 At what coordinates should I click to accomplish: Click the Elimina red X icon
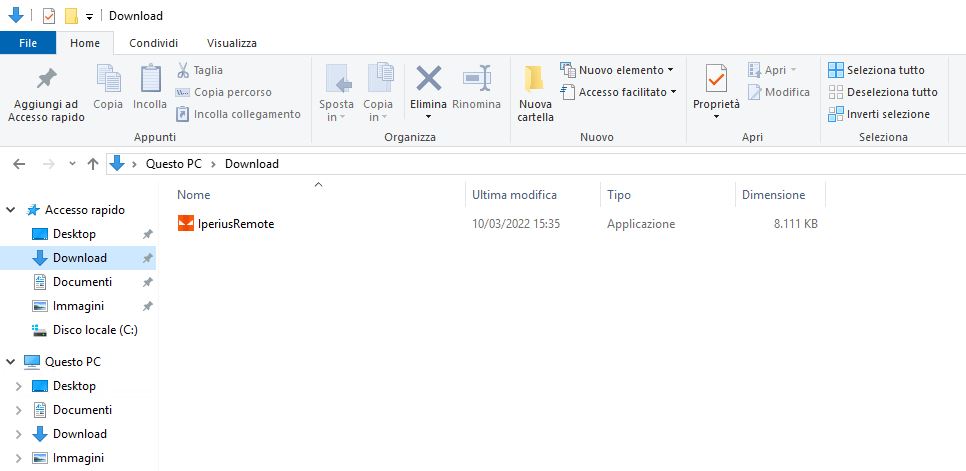(429, 79)
